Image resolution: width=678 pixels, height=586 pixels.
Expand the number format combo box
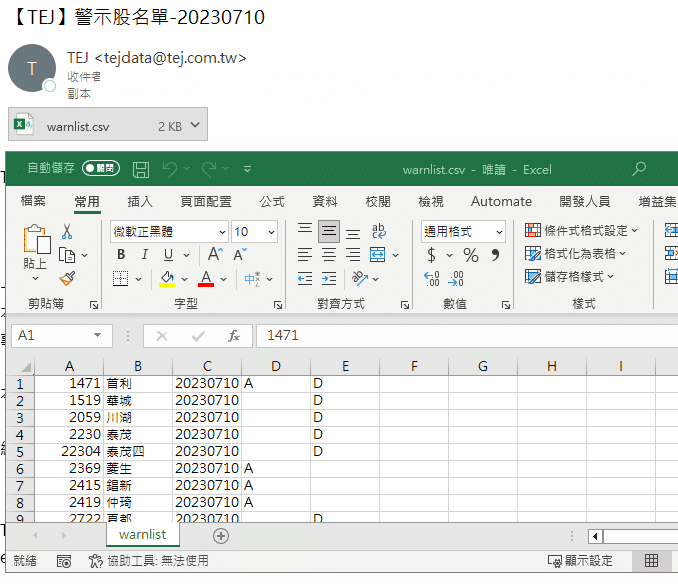coord(498,232)
